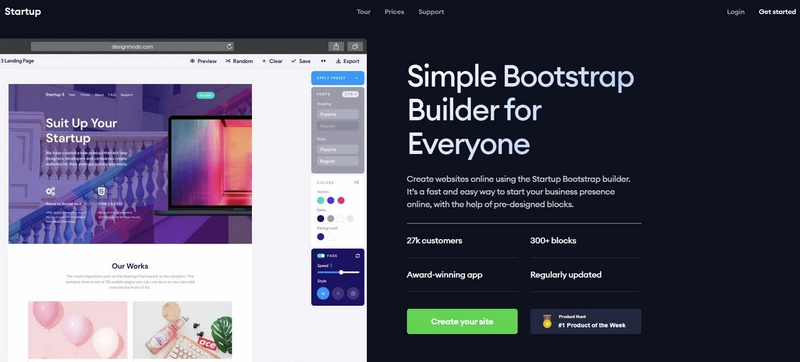
Task: Select the highlighted blue animation style button
Action: pyautogui.click(x=323, y=293)
